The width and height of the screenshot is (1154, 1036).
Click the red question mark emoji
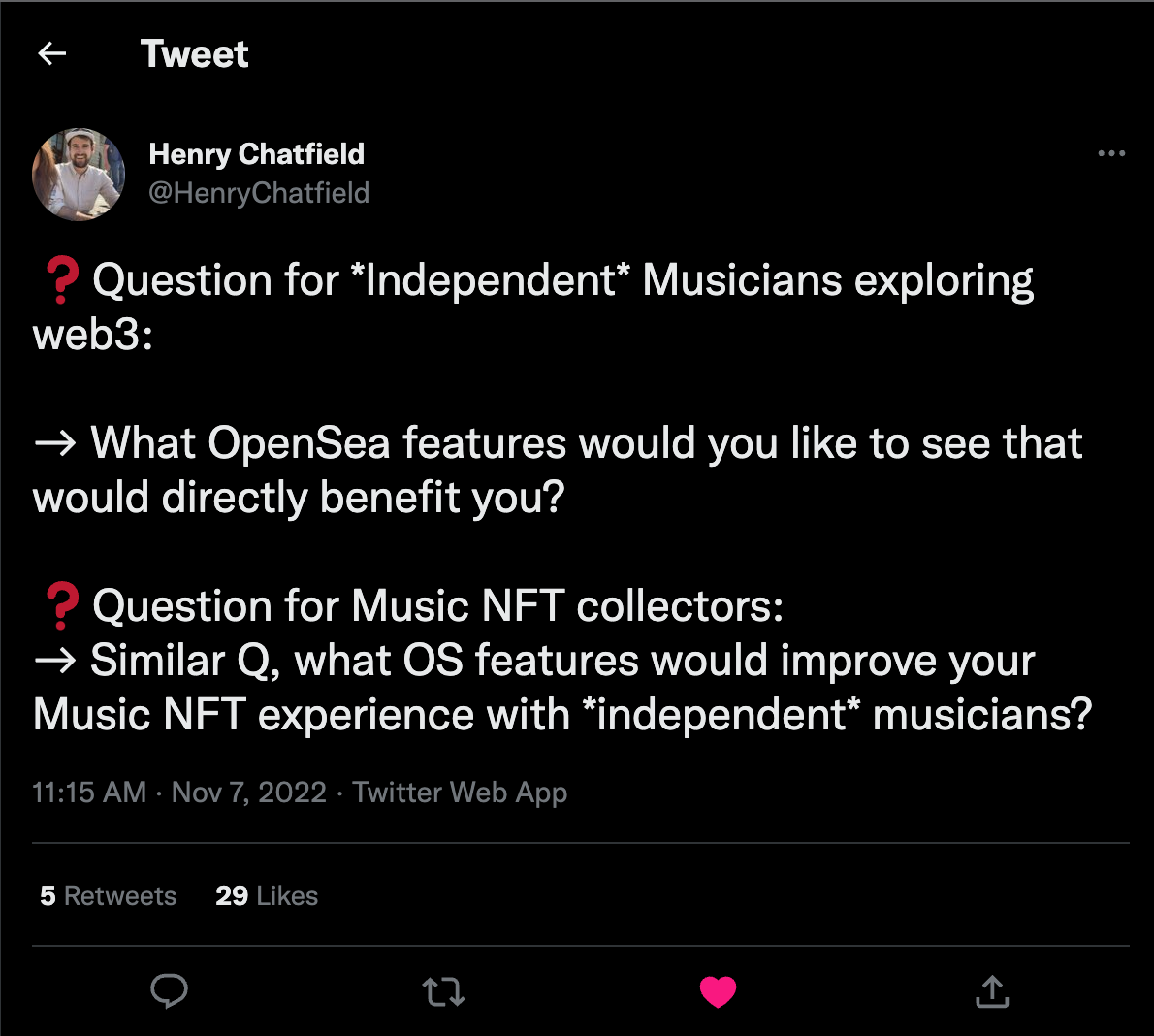61,279
